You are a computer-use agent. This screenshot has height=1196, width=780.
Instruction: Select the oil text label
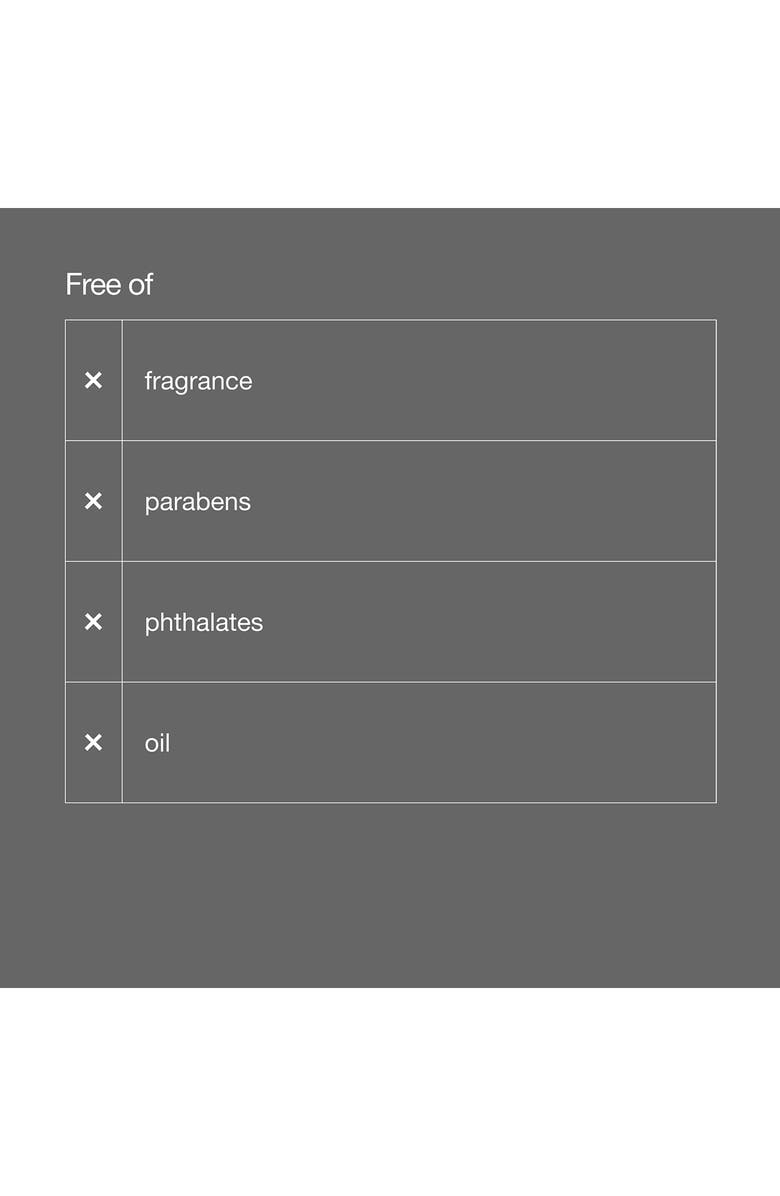coord(157,743)
